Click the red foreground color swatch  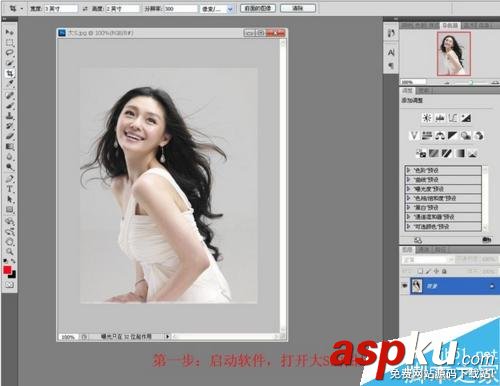[7, 270]
